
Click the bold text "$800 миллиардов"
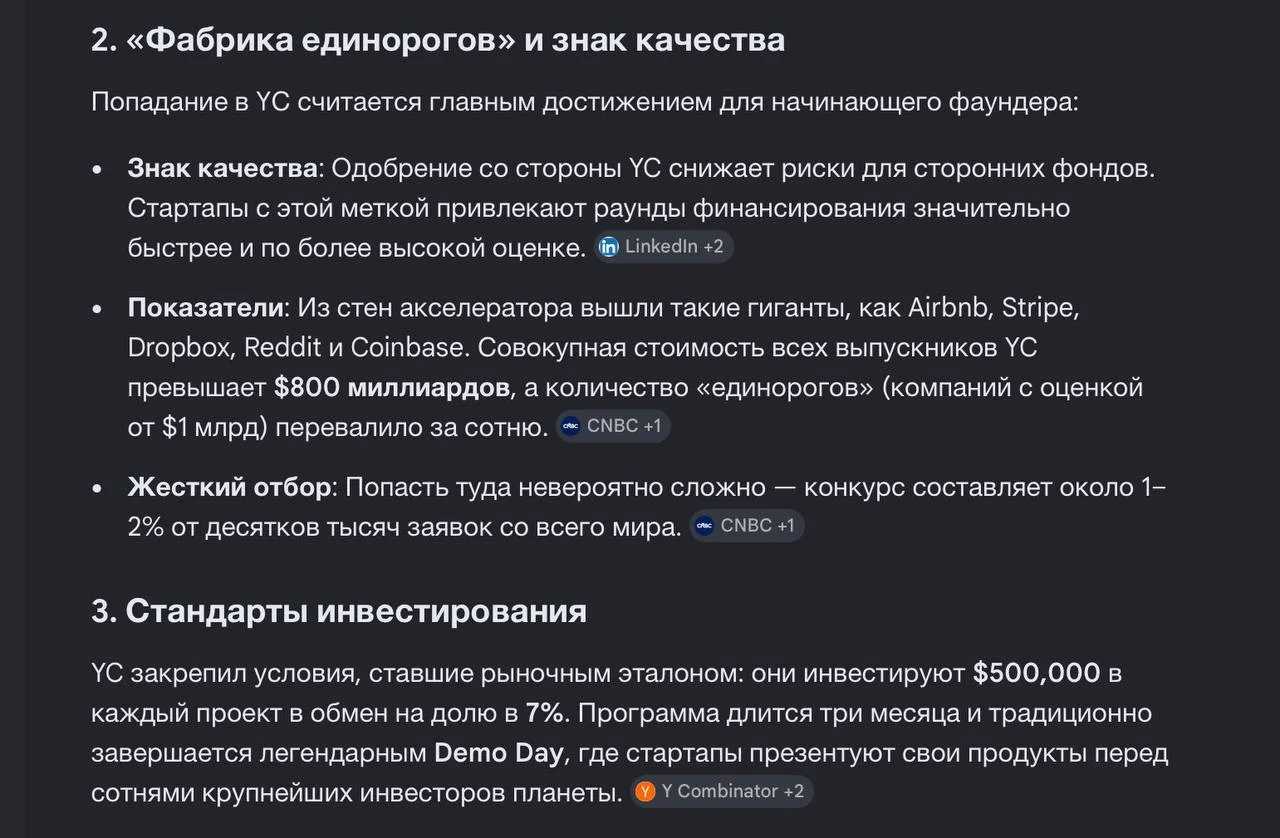(392, 387)
